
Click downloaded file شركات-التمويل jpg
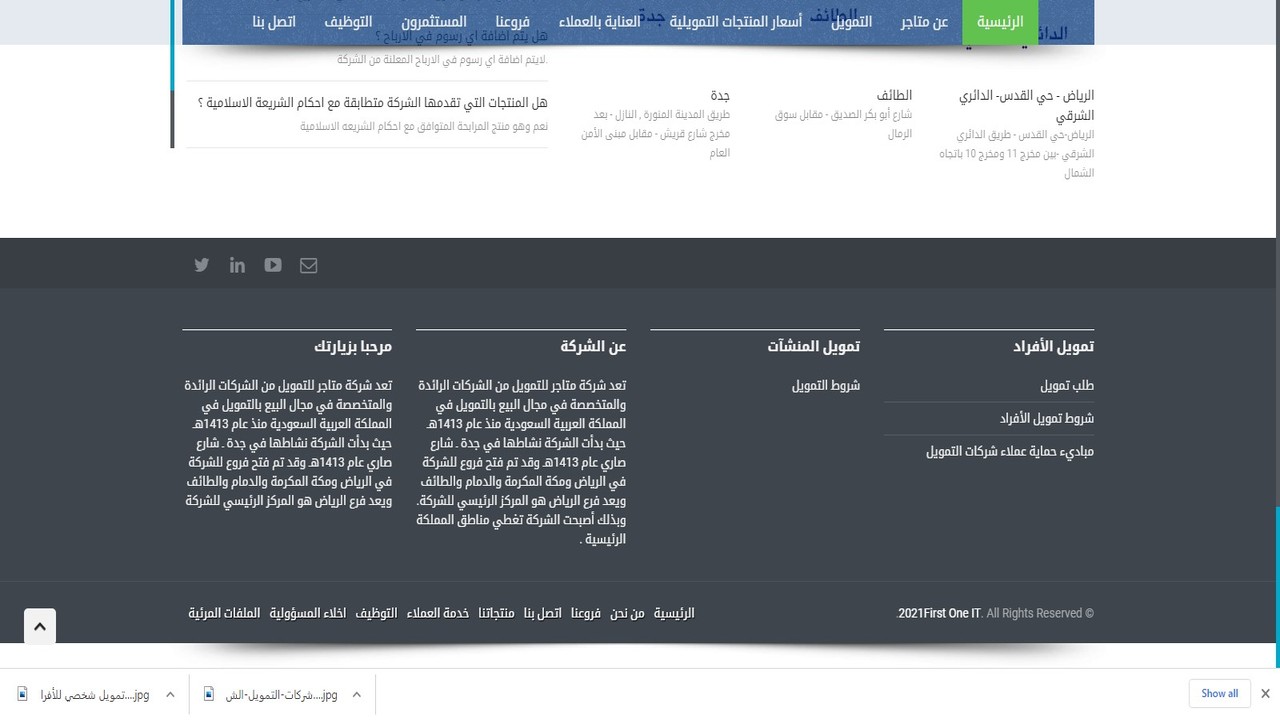click(x=281, y=694)
